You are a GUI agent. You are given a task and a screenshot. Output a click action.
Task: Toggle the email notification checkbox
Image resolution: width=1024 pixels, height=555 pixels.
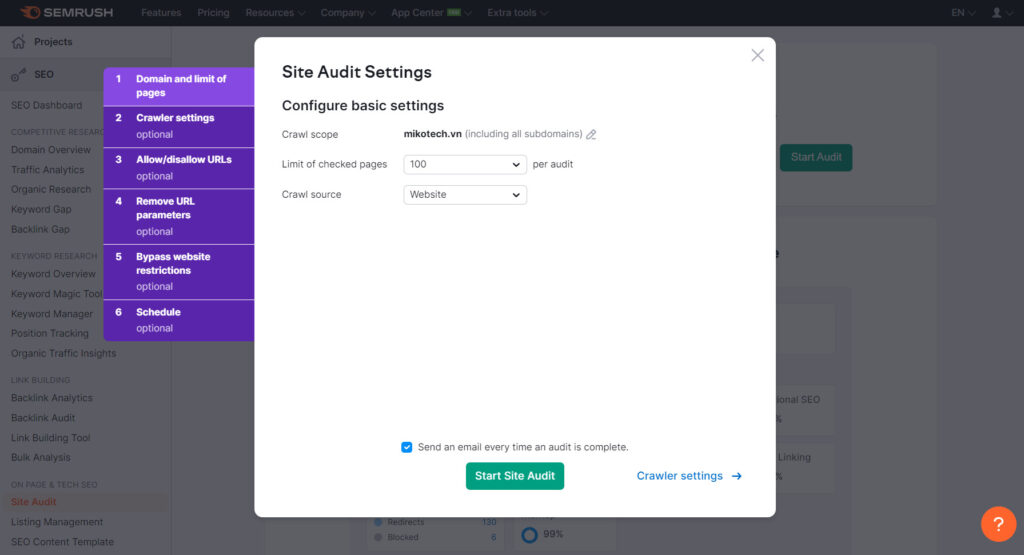click(407, 447)
